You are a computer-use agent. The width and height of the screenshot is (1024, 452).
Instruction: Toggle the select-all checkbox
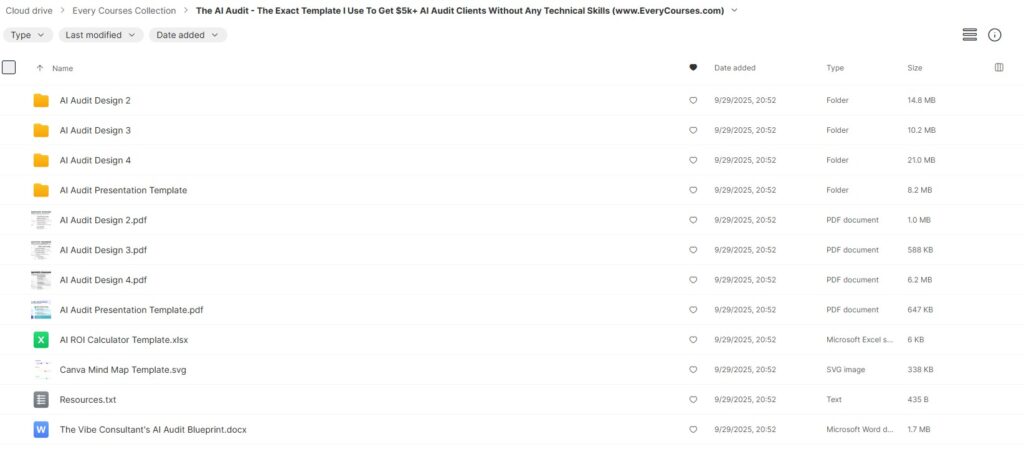(x=9, y=68)
